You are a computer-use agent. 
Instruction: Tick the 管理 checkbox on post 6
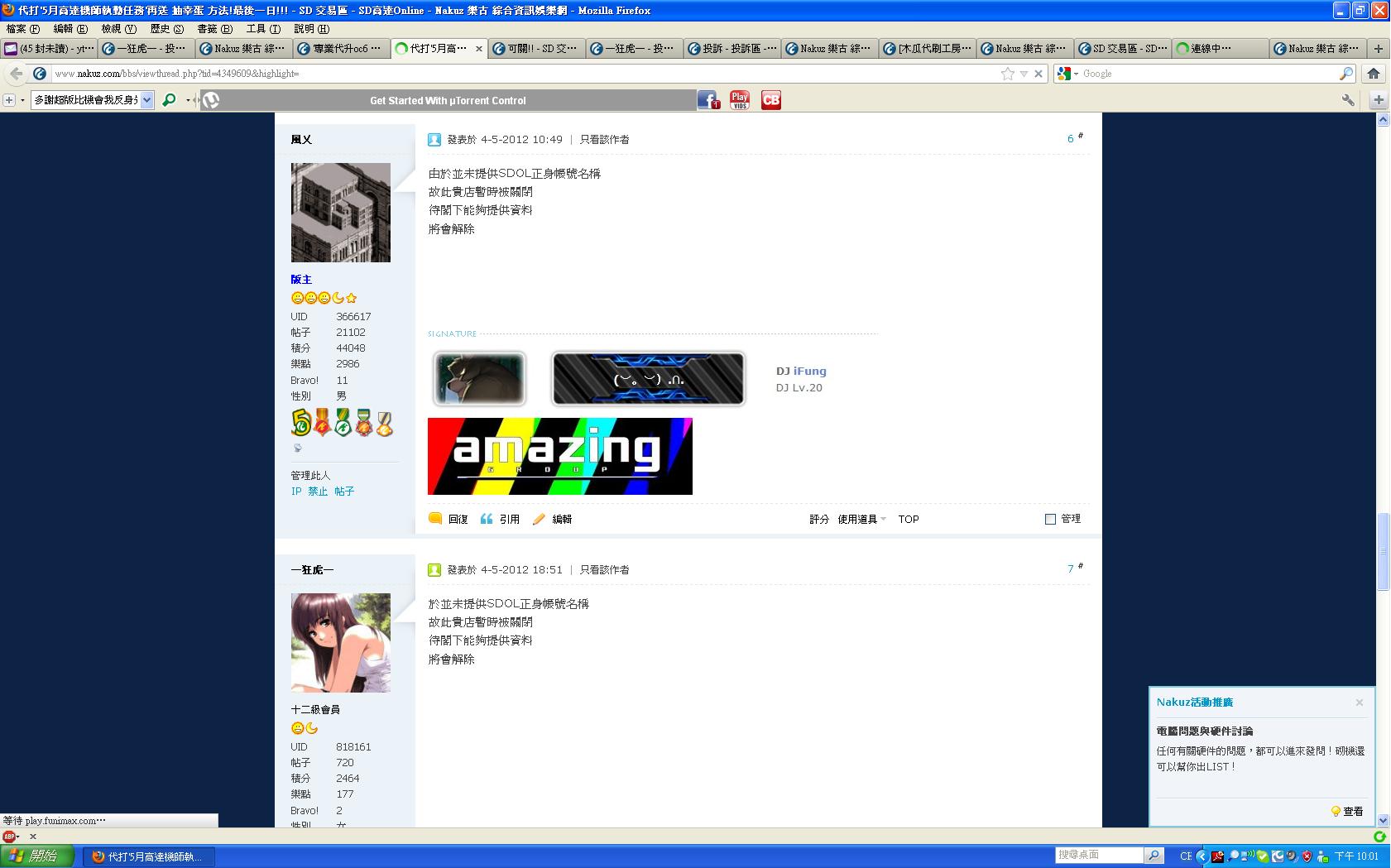(x=1050, y=519)
